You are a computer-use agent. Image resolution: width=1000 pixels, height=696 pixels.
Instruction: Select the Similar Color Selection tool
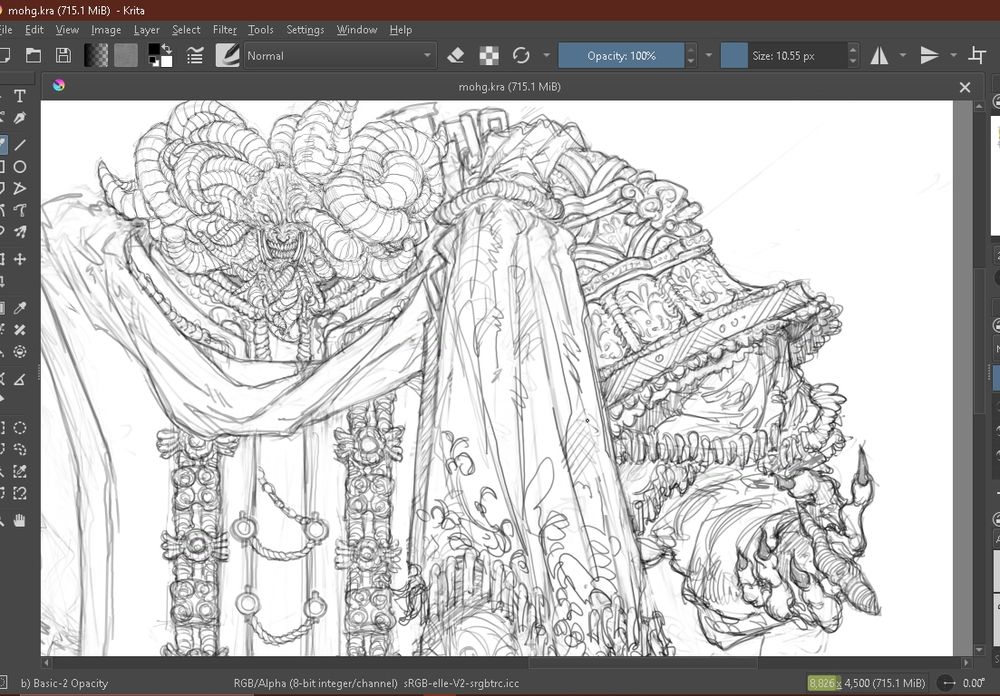[x=20, y=471]
